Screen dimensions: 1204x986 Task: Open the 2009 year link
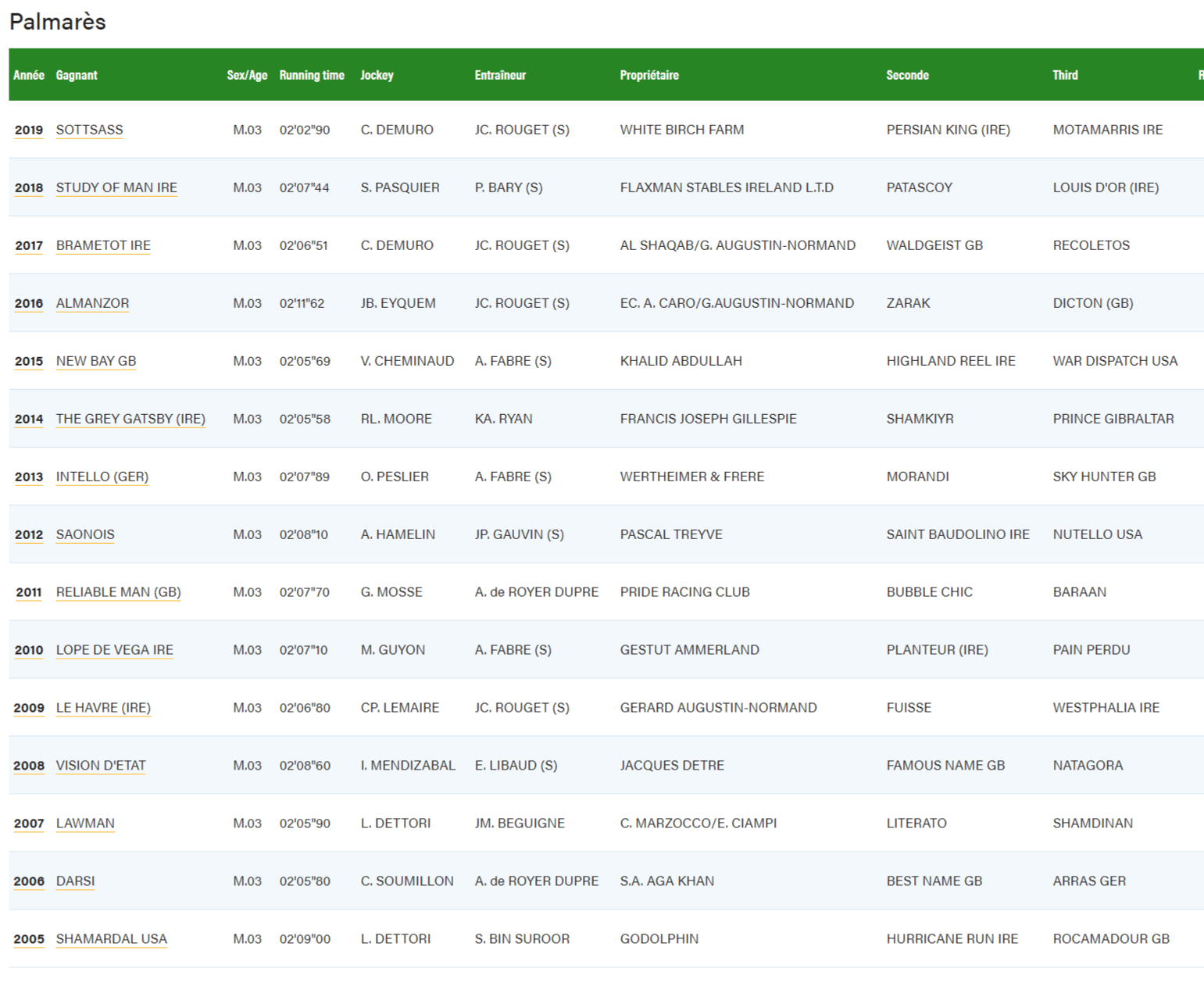pyautogui.click(x=29, y=708)
